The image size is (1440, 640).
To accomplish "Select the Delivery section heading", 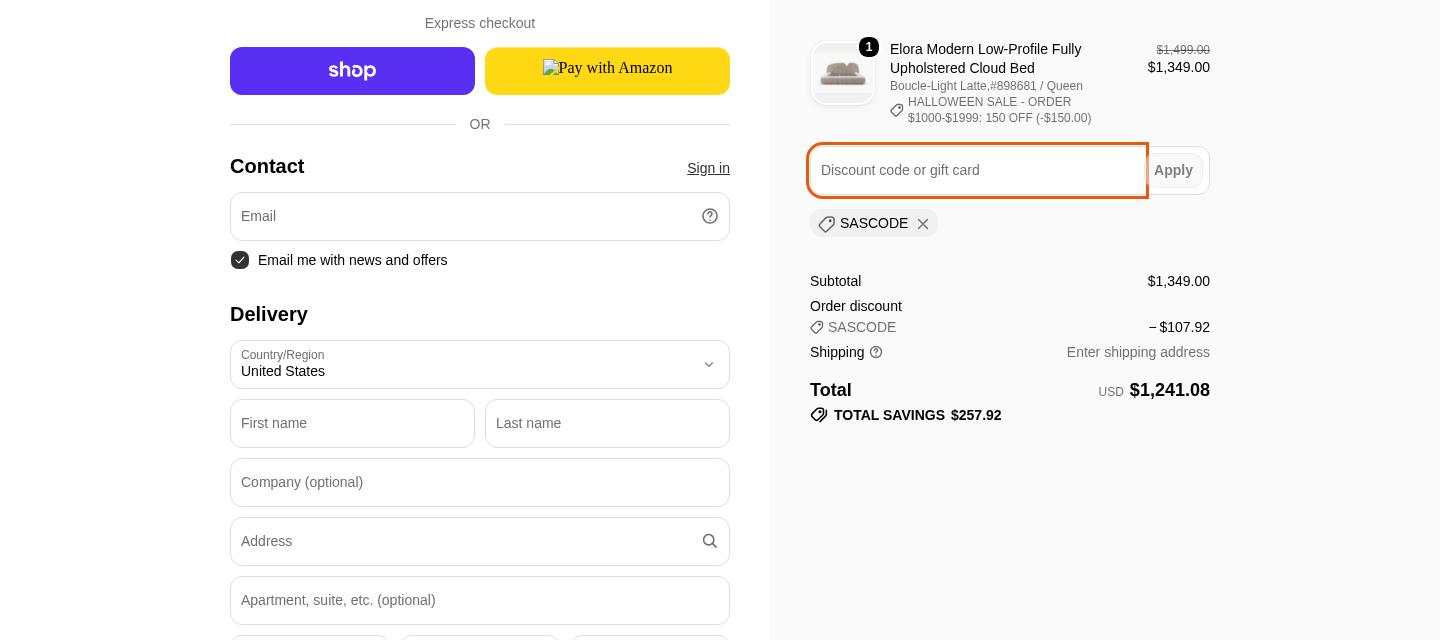I will pyautogui.click(x=269, y=314).
